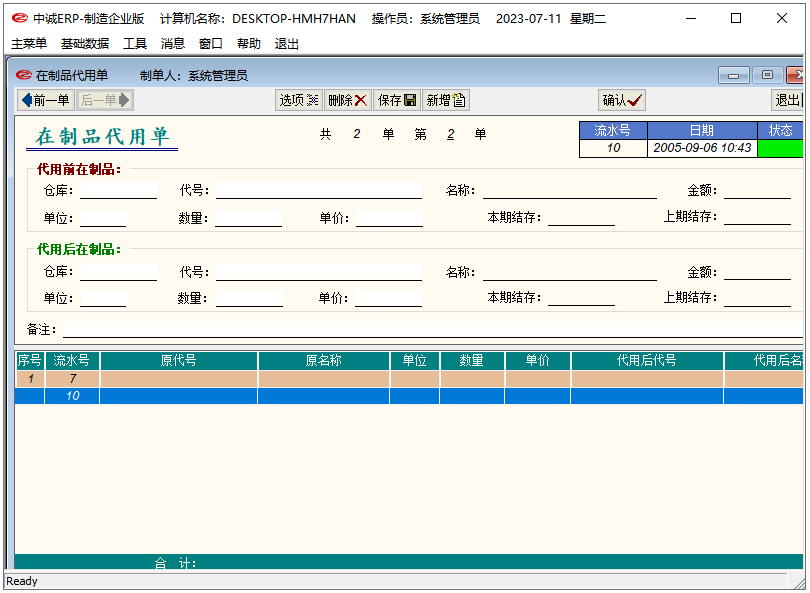Click the 流水号 value 10 in header box
Screen dimensions: 810x593
(x=613, y=148)
